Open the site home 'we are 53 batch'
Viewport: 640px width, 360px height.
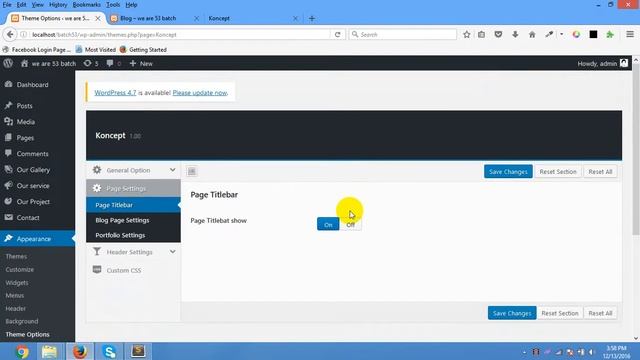[49, 64]
